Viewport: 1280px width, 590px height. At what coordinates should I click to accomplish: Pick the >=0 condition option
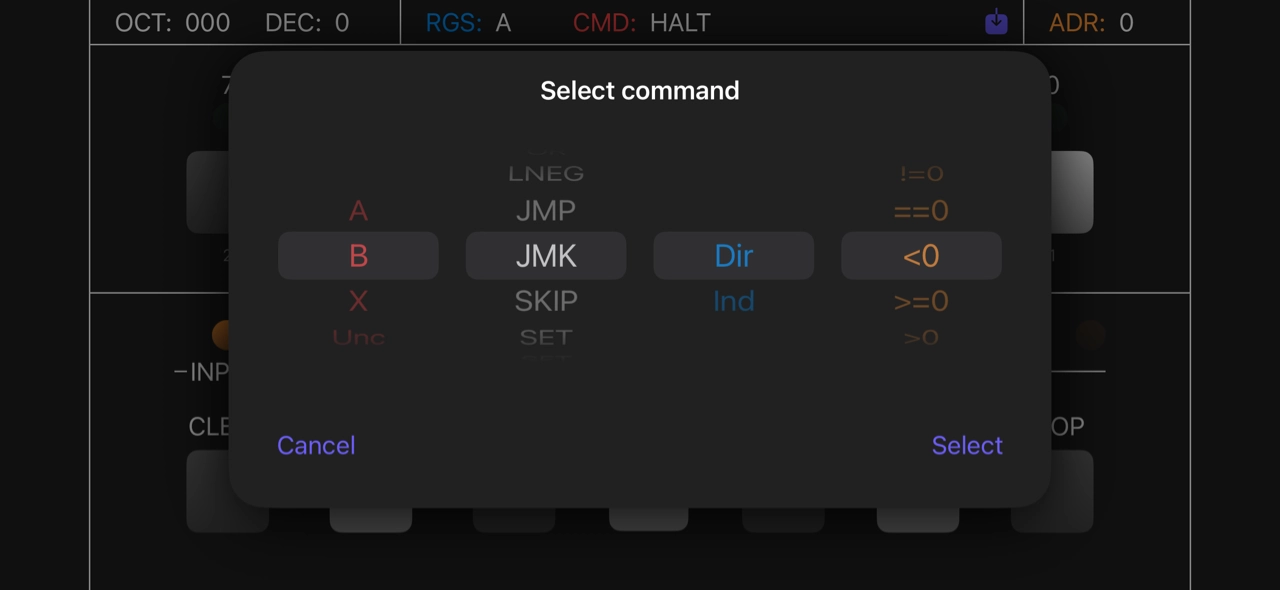tap(921, 301)
